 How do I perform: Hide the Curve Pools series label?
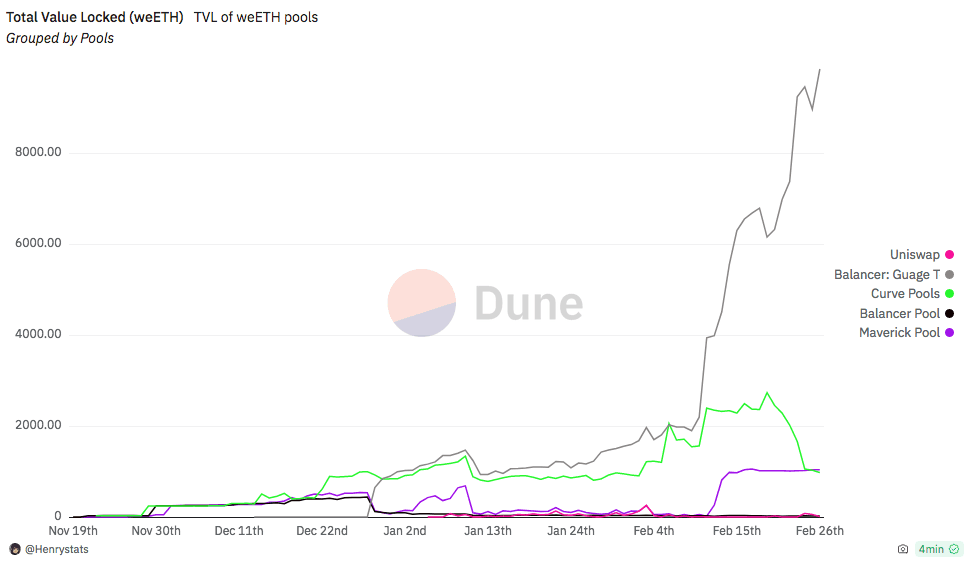pyautogui.click(x=905, y=294)
